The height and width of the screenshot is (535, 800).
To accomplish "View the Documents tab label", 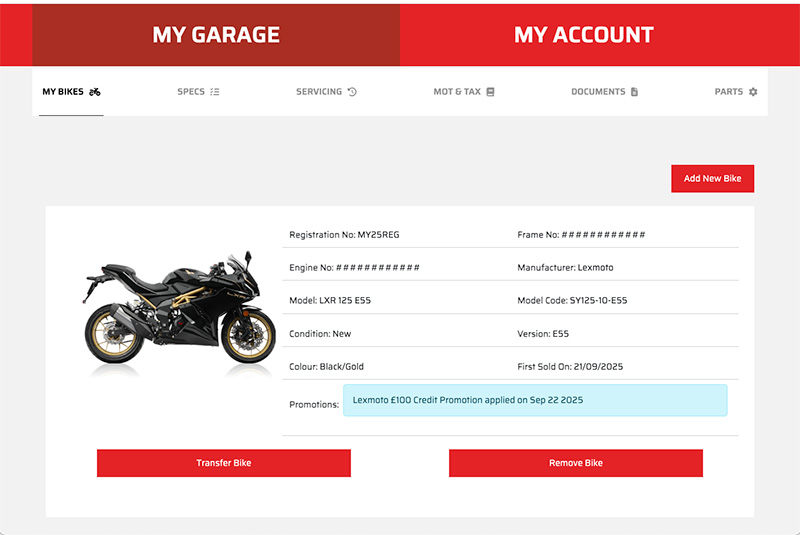I will click(598, 92).
